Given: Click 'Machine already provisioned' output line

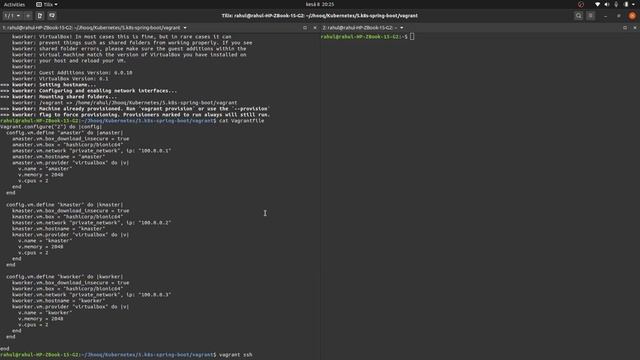Looking at the screenshot, I should pyautogui.click(x=134, y=109).
